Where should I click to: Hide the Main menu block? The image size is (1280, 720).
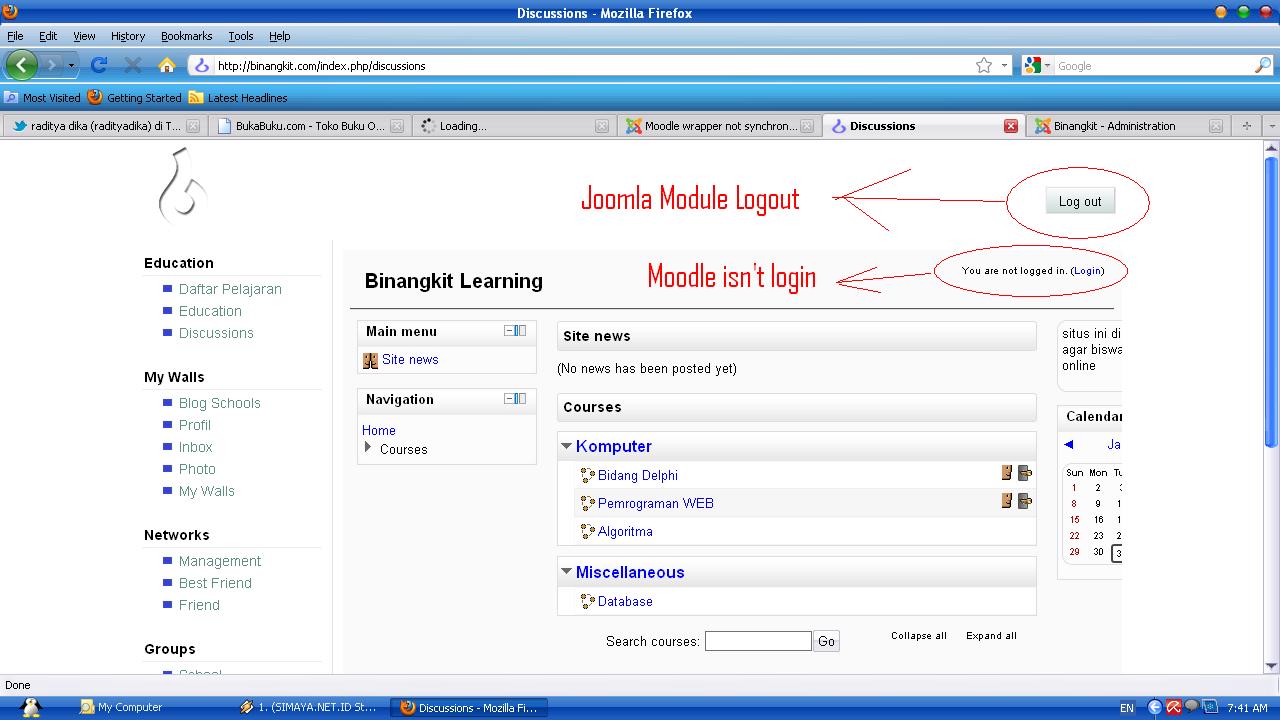509,331
